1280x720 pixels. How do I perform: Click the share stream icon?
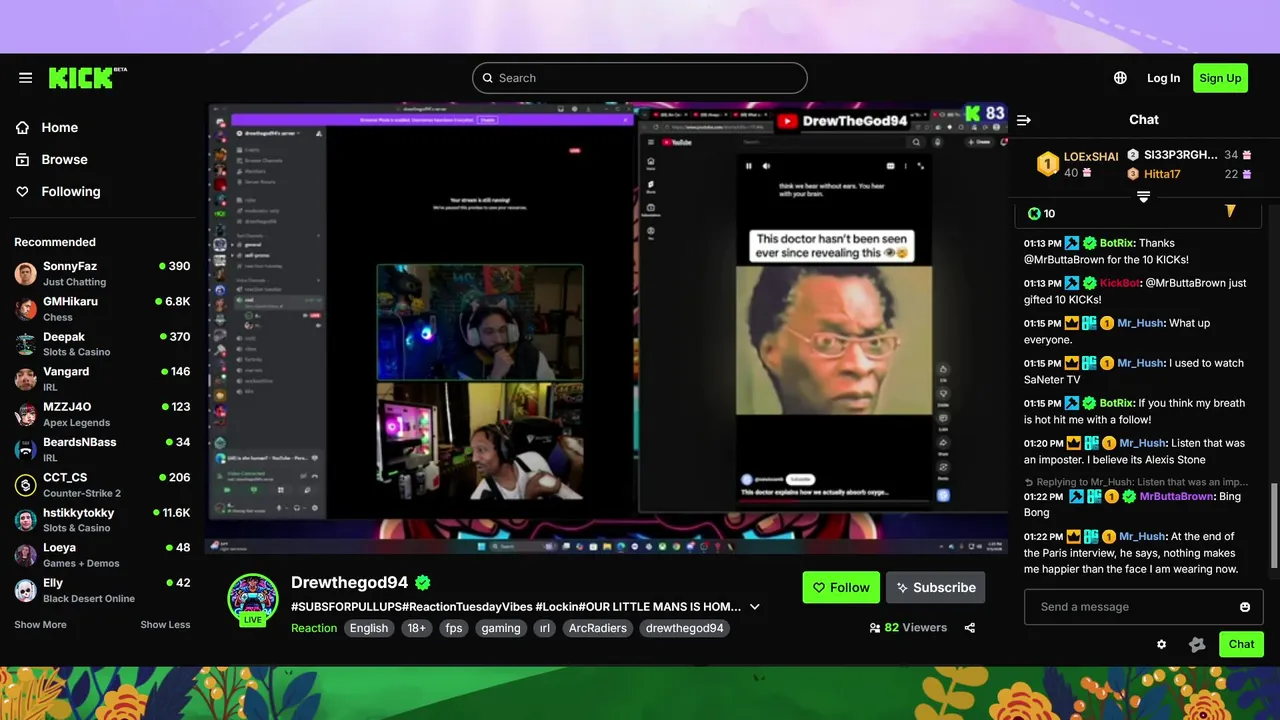coord(970,628)
